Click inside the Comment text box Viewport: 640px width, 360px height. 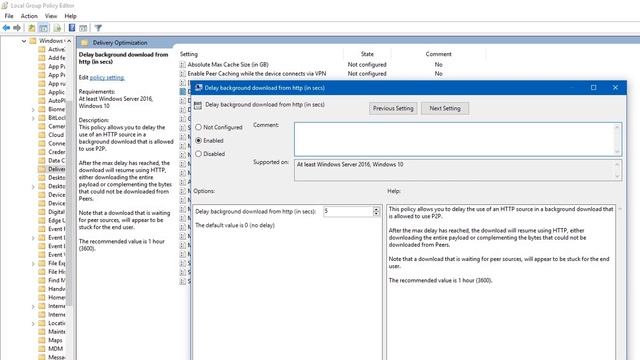click(x=455, y=139)
